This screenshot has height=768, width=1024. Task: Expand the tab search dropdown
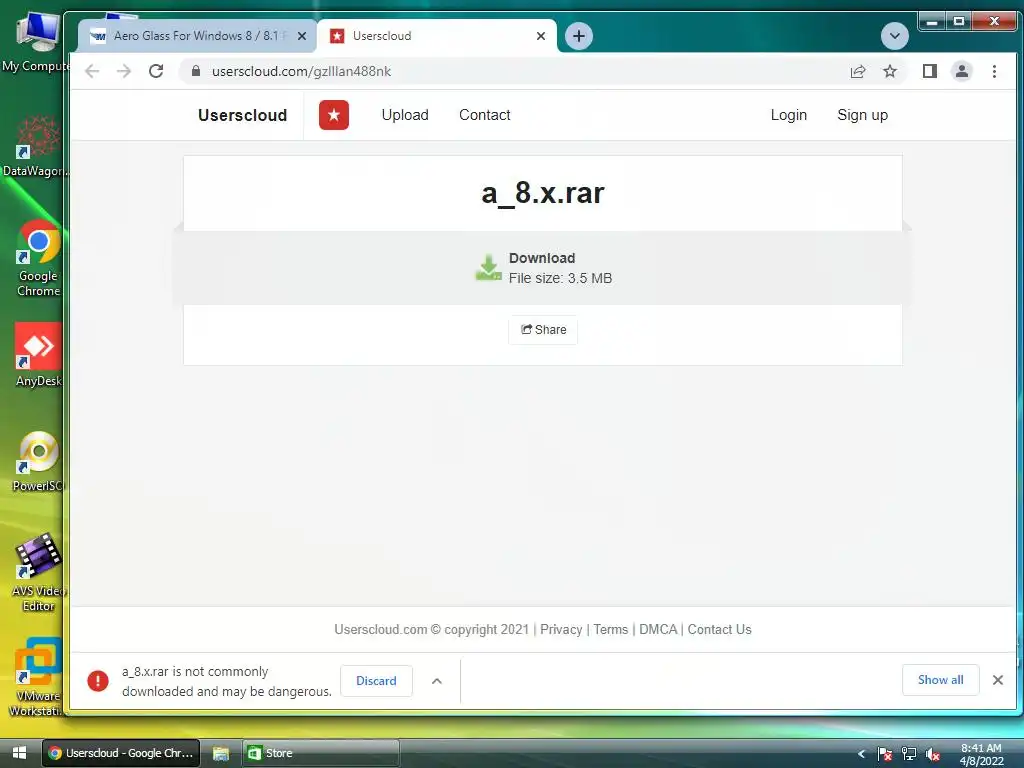(894, 36)
